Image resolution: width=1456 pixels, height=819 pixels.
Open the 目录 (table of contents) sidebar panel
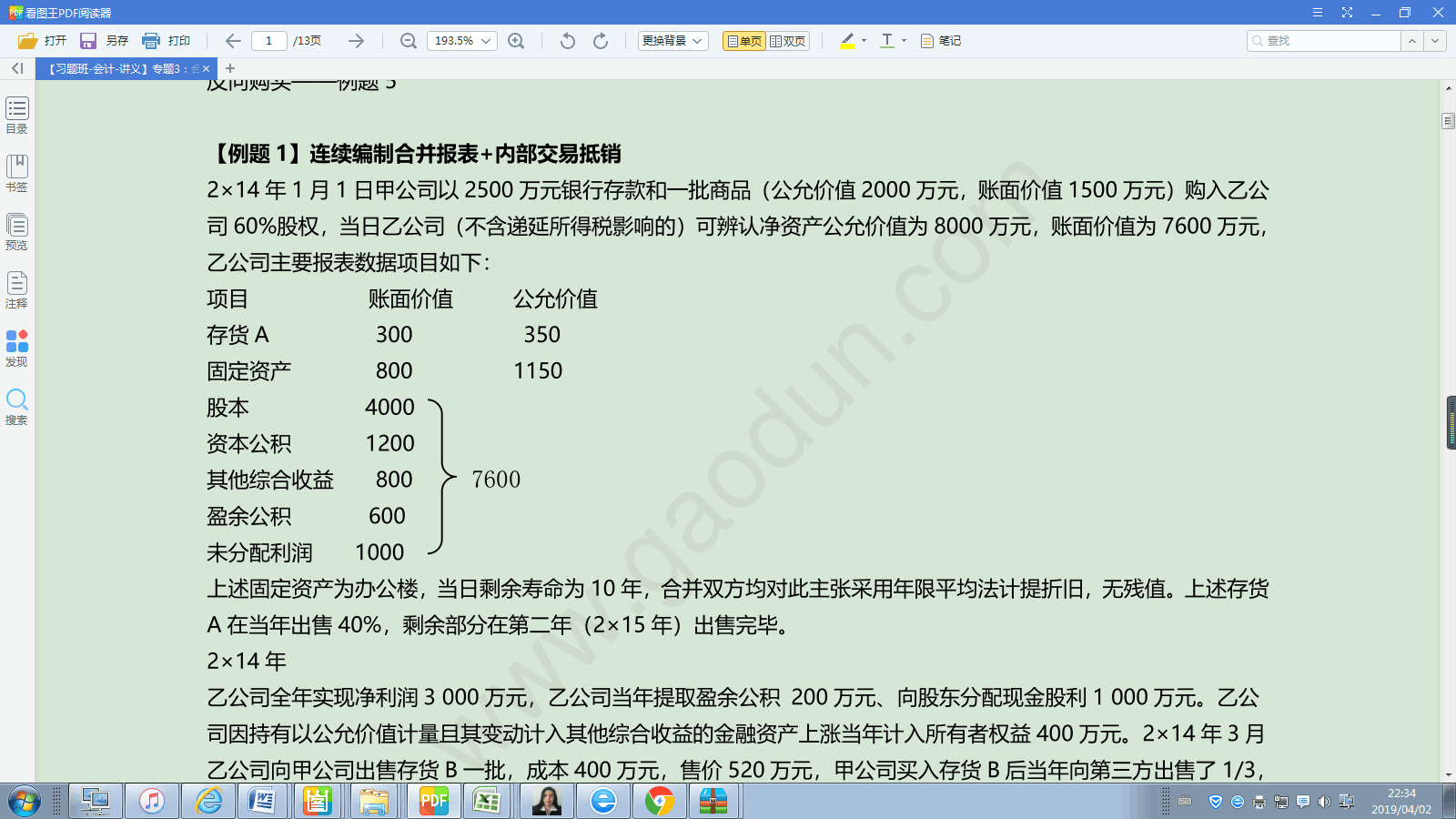16,115
